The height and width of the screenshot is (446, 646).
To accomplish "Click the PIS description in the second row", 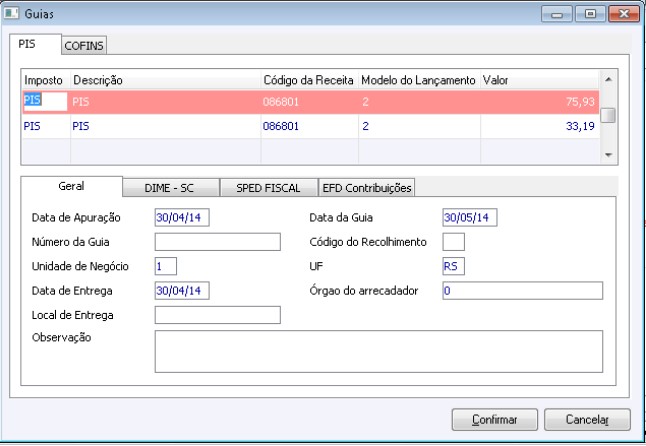I will click(x=81, y=126).
